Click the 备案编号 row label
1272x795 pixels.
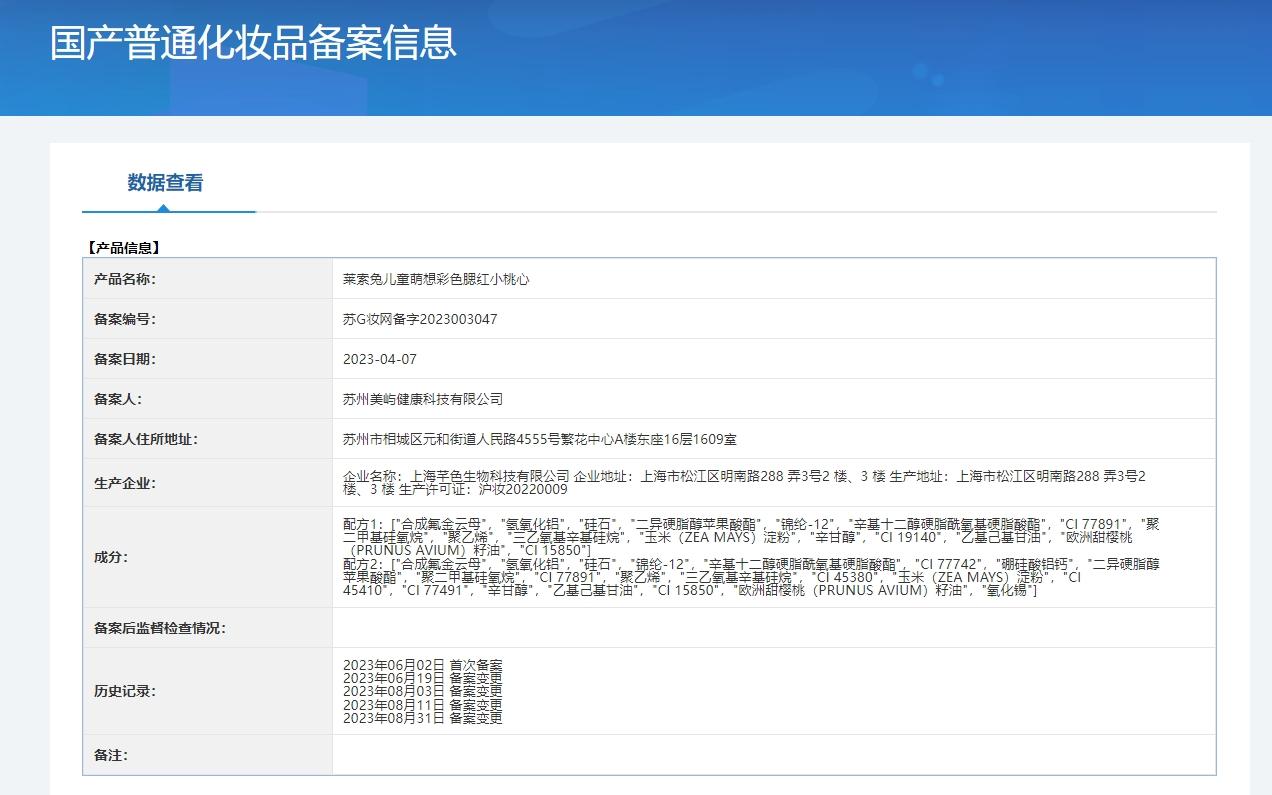tap(125, 320)
